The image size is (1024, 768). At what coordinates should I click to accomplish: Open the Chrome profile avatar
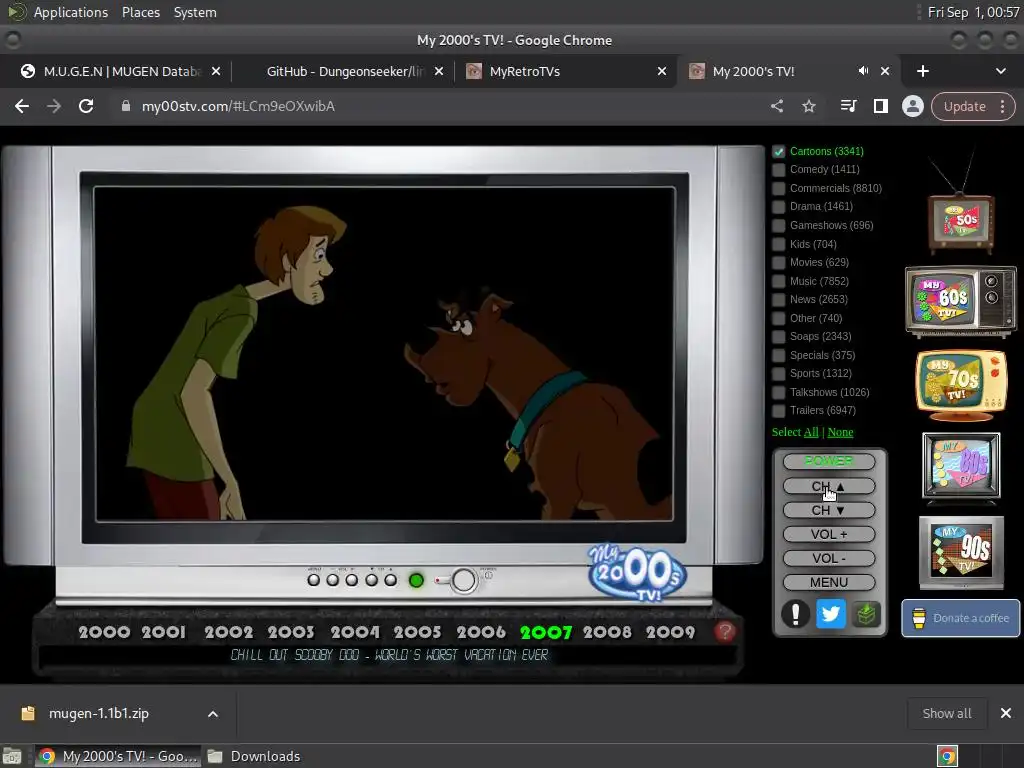[x=912, y=106]
